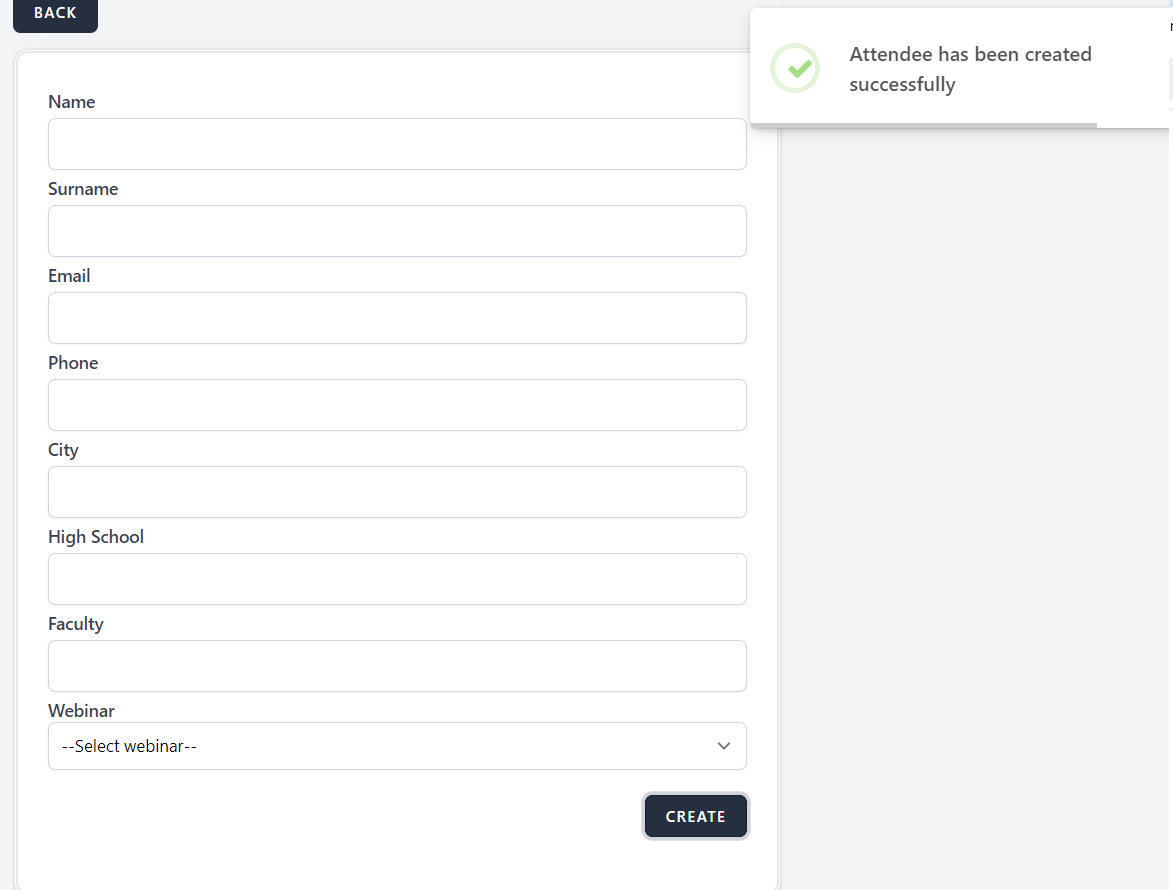Image resolution: width=1173 pixels, height=890 pixels.
Task: Click the toast notification progress bar
Action: click(923, 125)
